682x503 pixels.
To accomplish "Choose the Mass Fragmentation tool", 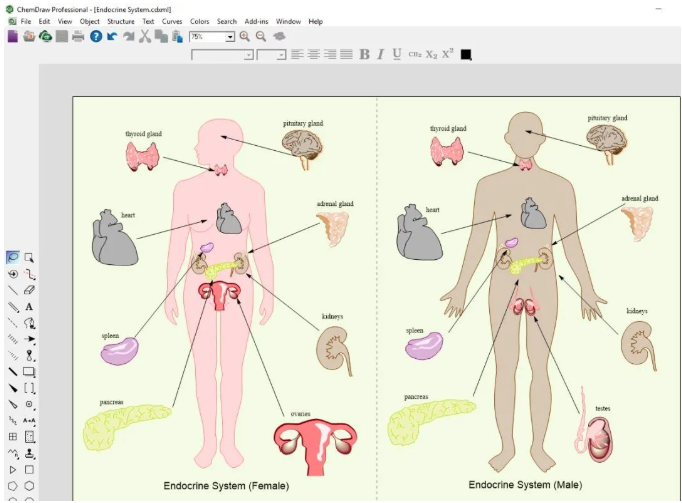I will click(x=29, y=274).
